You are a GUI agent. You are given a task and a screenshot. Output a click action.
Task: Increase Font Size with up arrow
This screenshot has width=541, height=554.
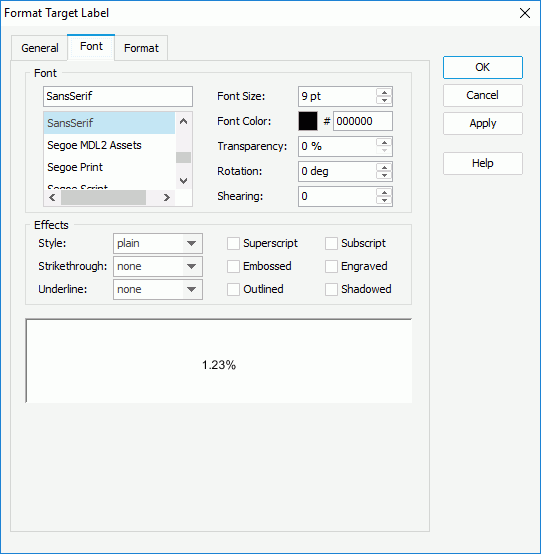[x=384, y=93]
